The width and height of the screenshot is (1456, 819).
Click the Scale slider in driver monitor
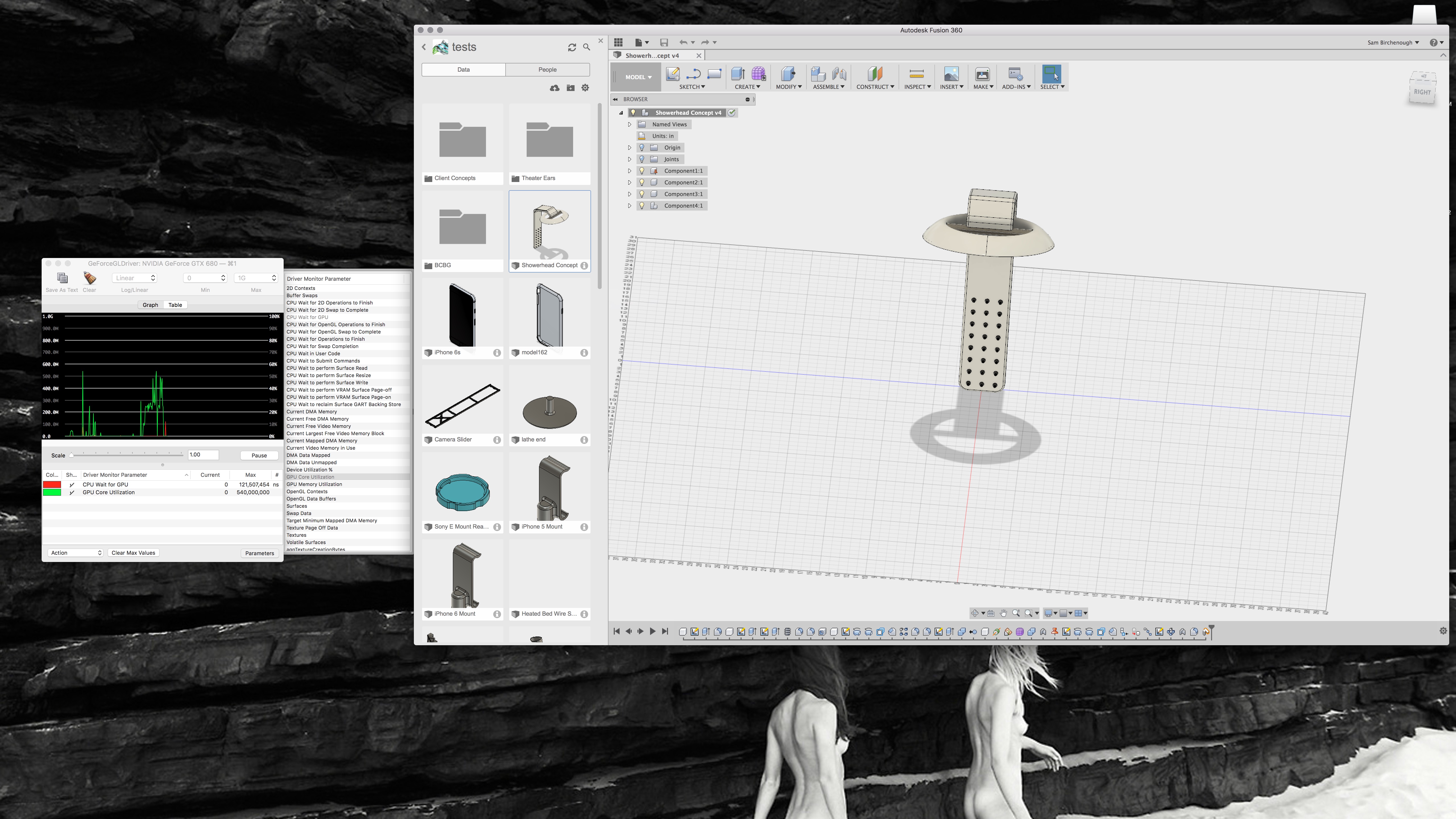coord(127,455)
